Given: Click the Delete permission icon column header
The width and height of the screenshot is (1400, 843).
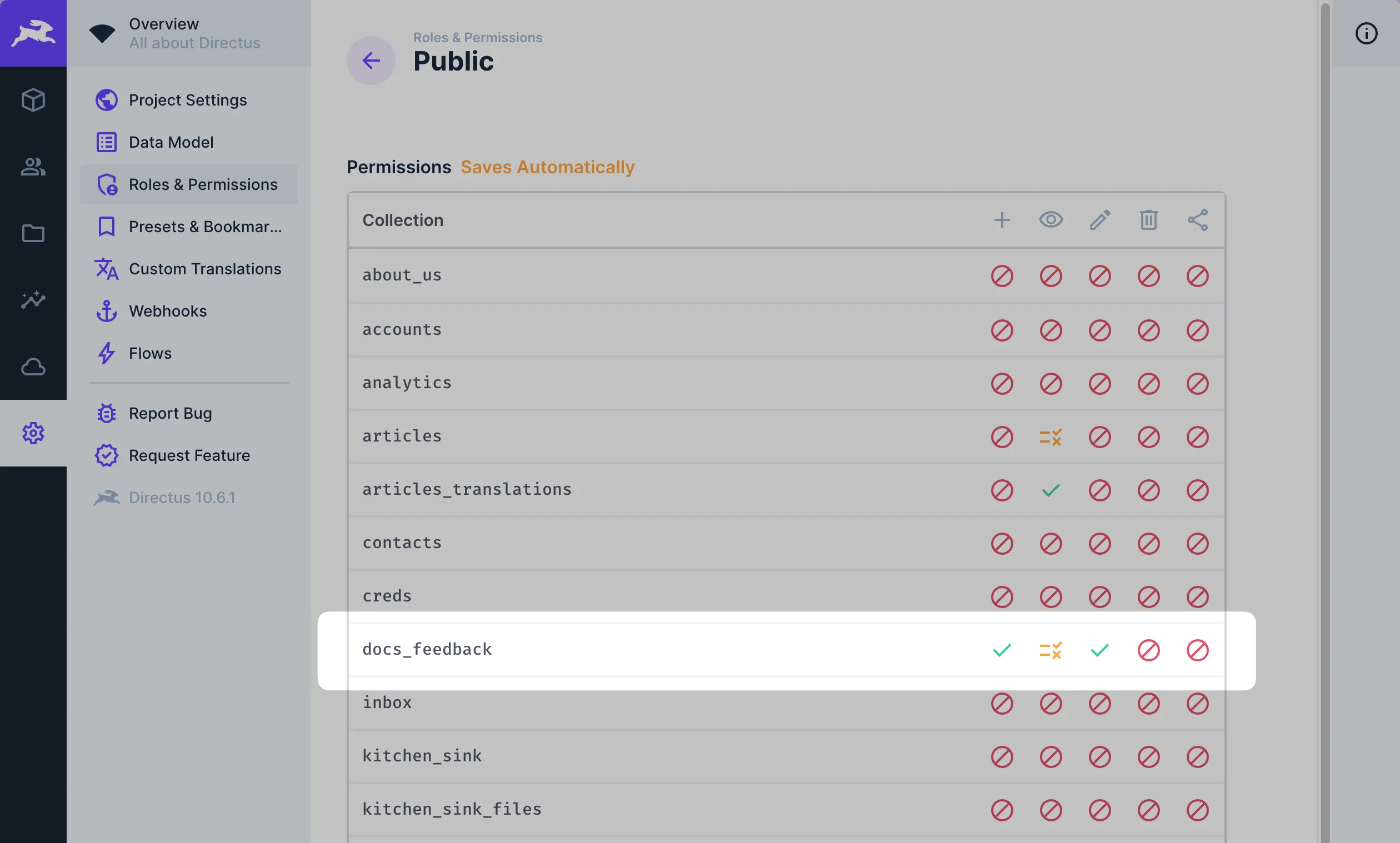Looking at the screenshot, I should point(1147,219).
